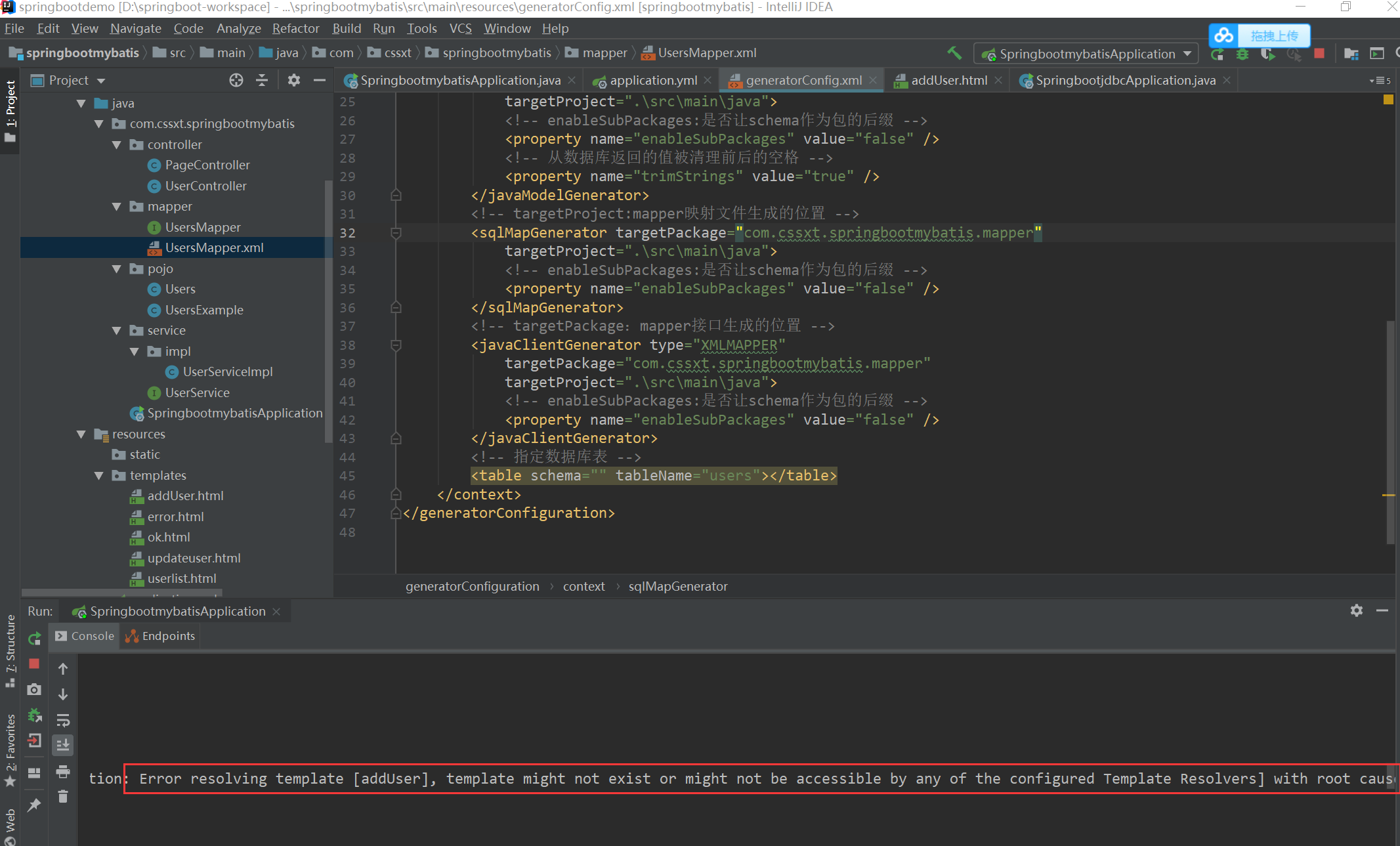The height and width of the screenshot is (846, 1400).
Task: Rerun application in Run panel
Action: pos(34,638)
